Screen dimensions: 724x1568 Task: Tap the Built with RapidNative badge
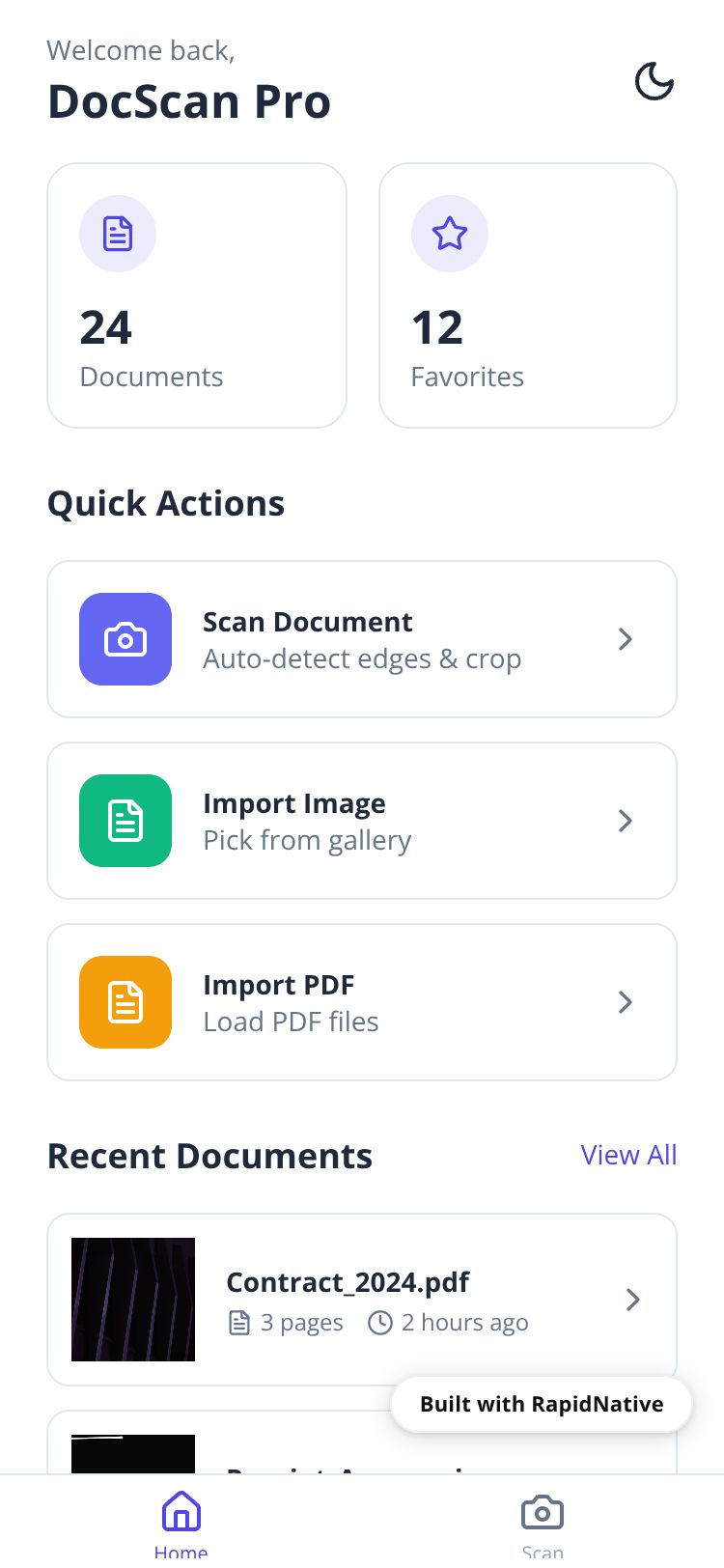pyautogui.click(x=542, y=1404)
